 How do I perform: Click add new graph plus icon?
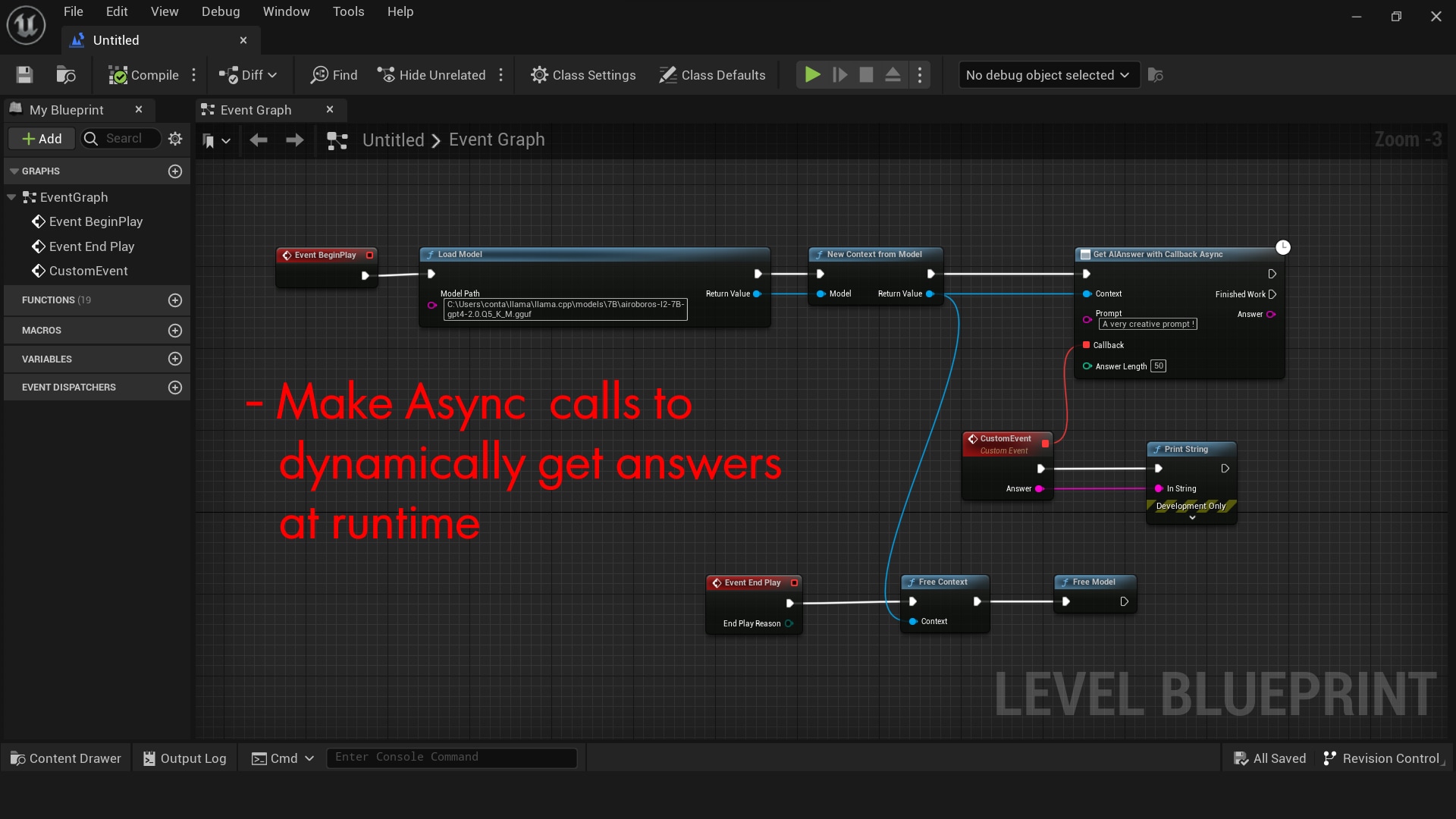tap(175, 171)
